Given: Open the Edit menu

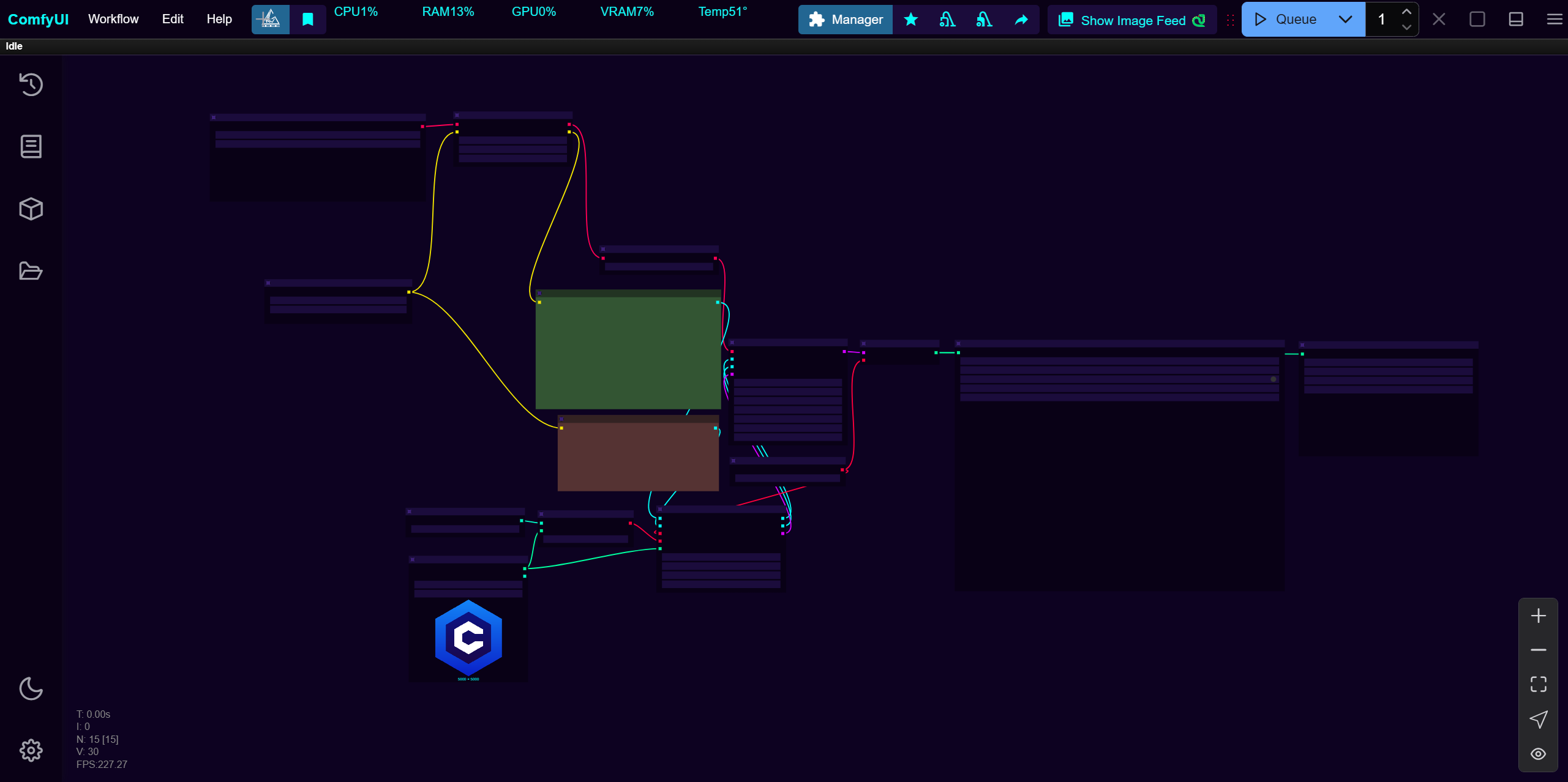Looking at the screenshot, I should 173,19.
